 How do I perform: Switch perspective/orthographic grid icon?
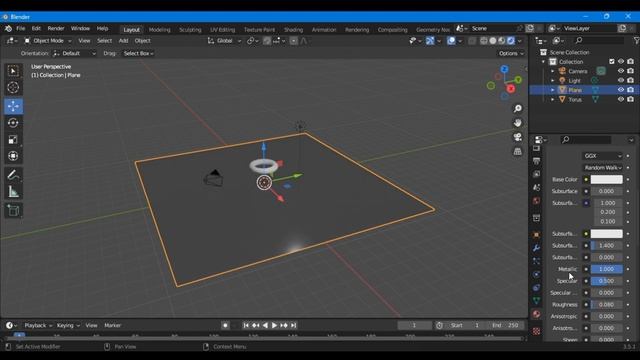(518, 151)
